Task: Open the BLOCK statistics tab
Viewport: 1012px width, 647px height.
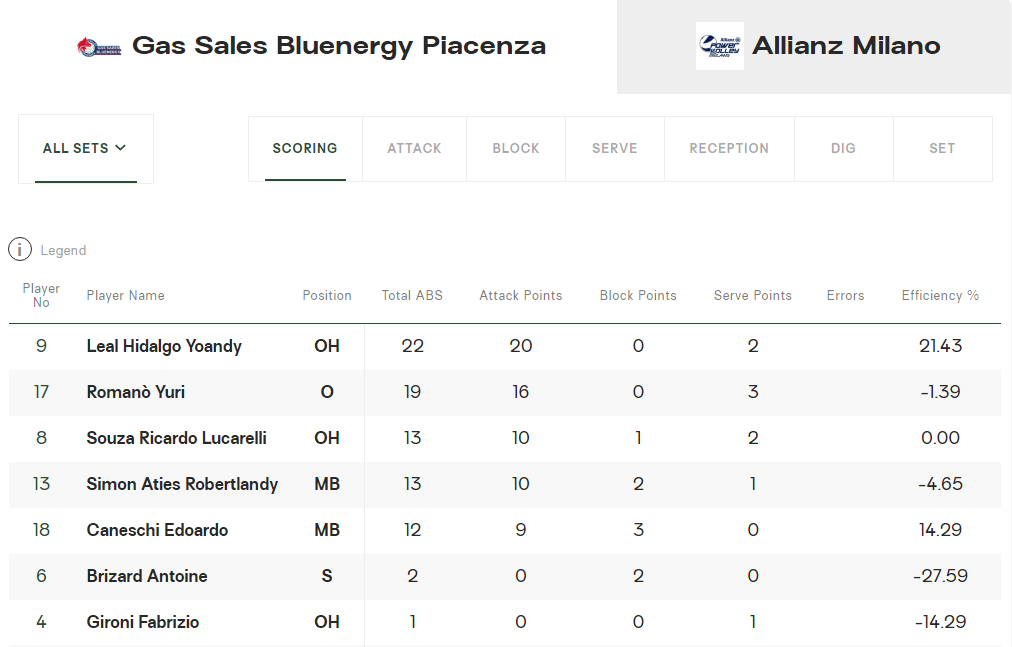Action: tap(516, 148)
